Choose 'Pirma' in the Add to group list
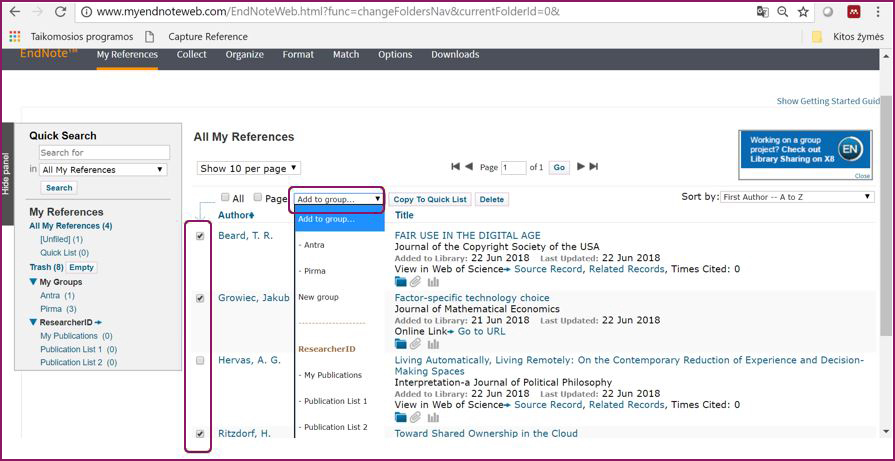 314,271
